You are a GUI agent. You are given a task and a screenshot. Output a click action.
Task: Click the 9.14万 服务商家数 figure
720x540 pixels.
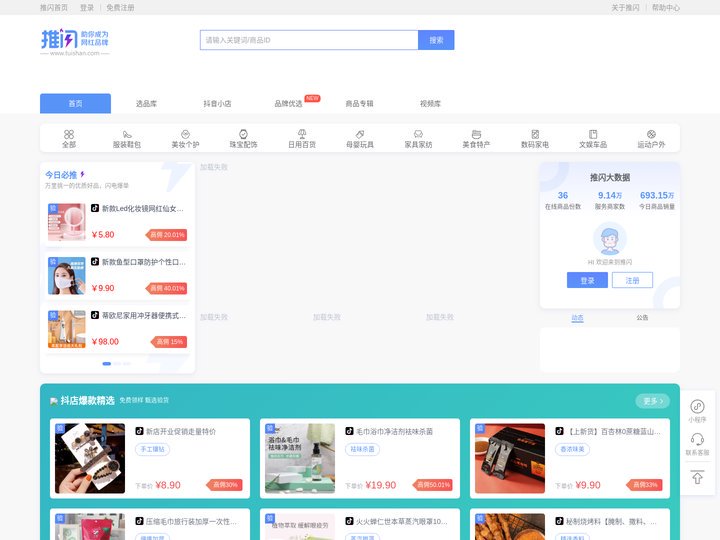coord(610,195)
